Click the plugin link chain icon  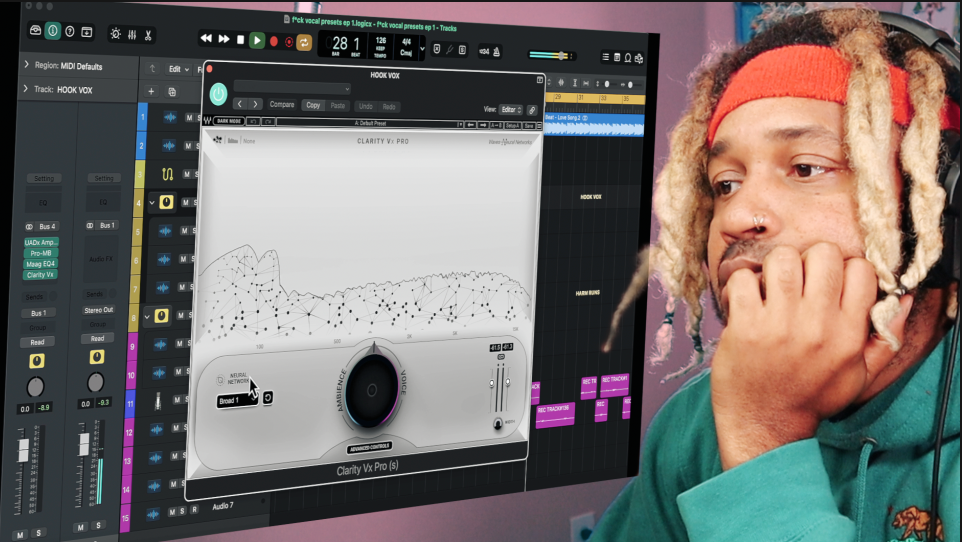coord(532,110)
